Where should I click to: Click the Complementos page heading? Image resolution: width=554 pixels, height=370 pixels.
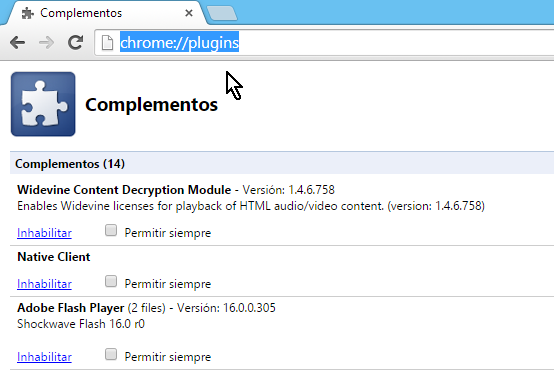tap(152, 105)
